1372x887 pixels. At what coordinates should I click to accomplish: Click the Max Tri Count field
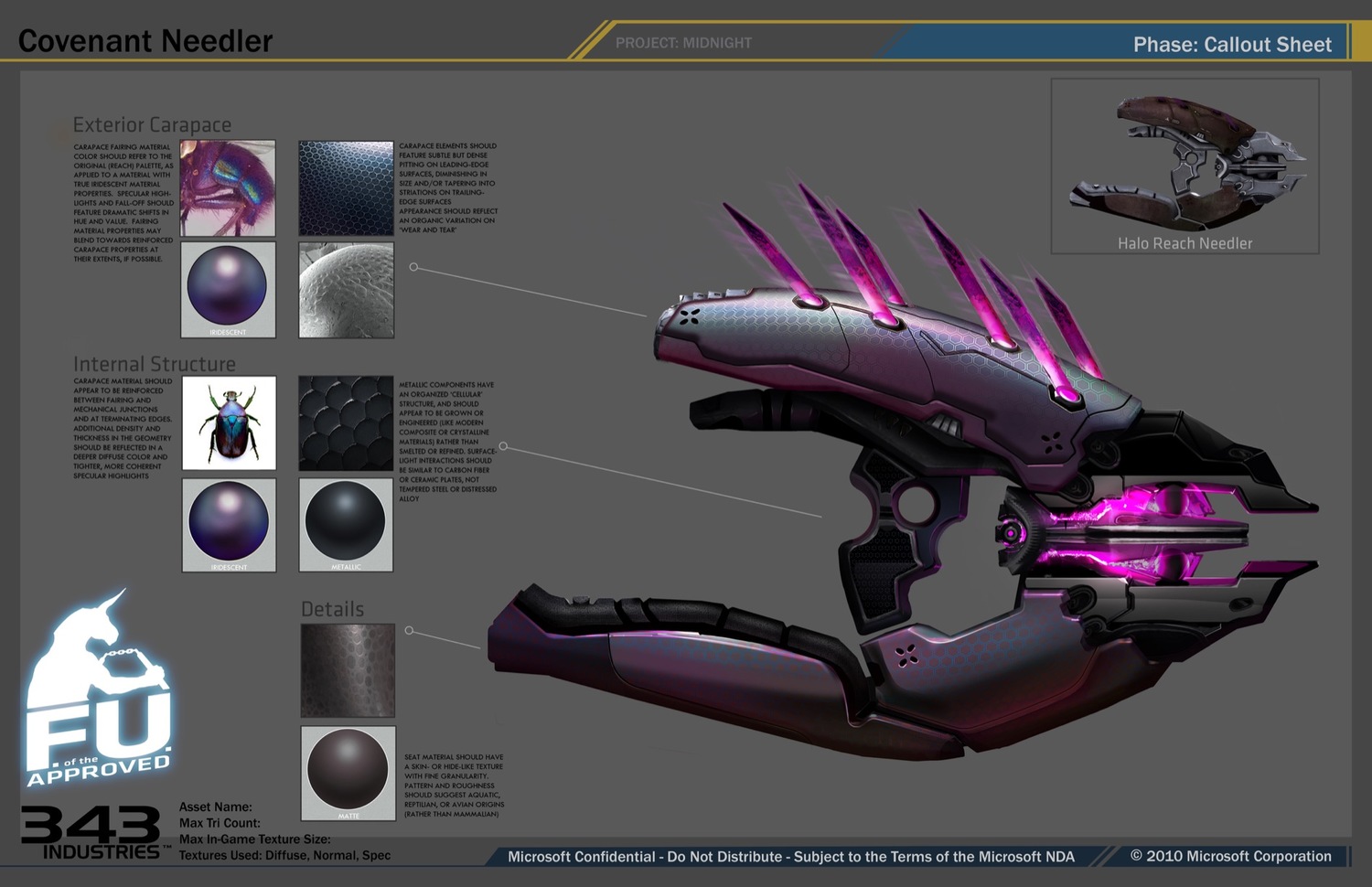click(x=220, y=823)
